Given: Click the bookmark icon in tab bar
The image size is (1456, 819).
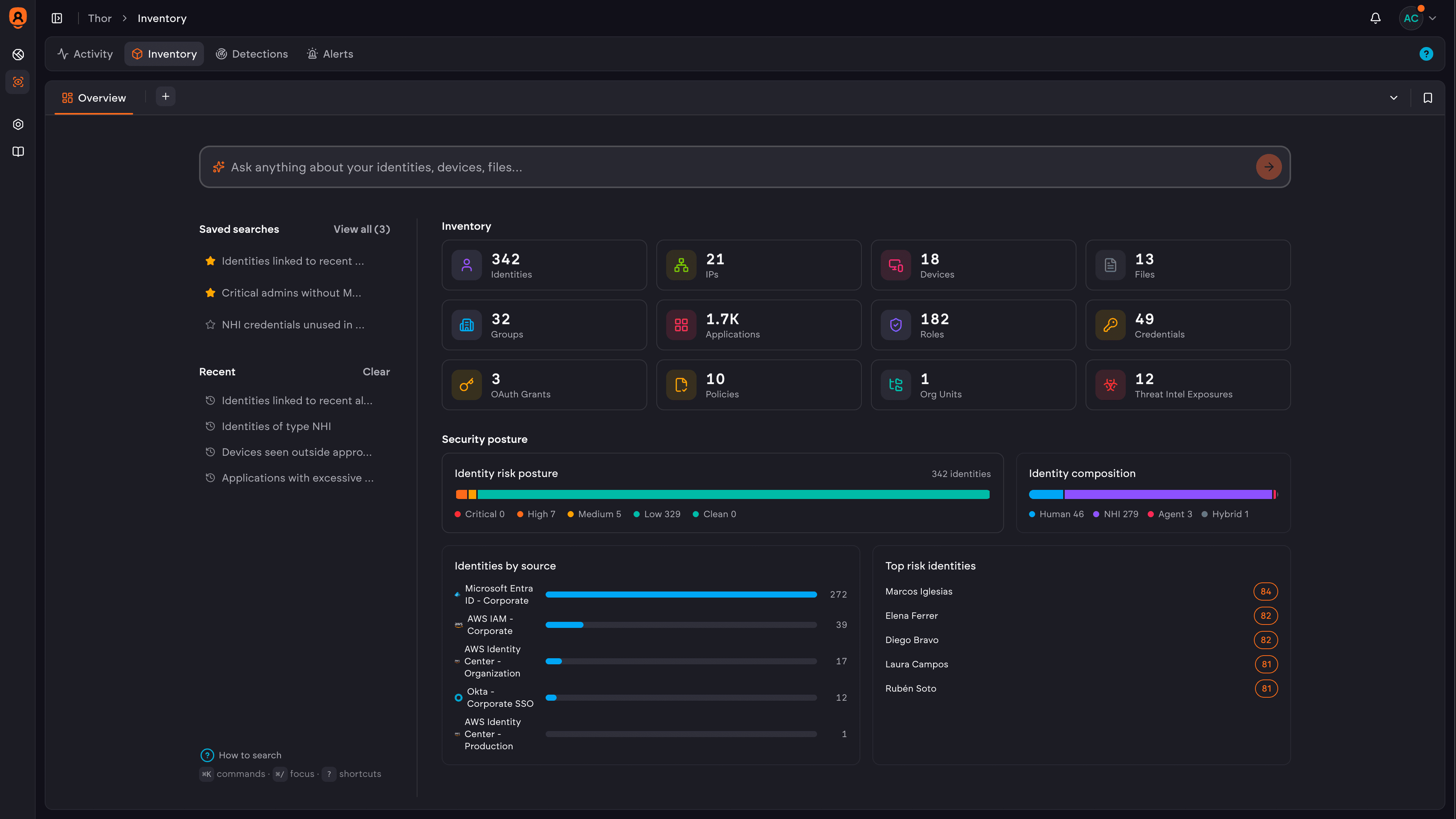Looking at the screenshot, I should pos(1428,98).
